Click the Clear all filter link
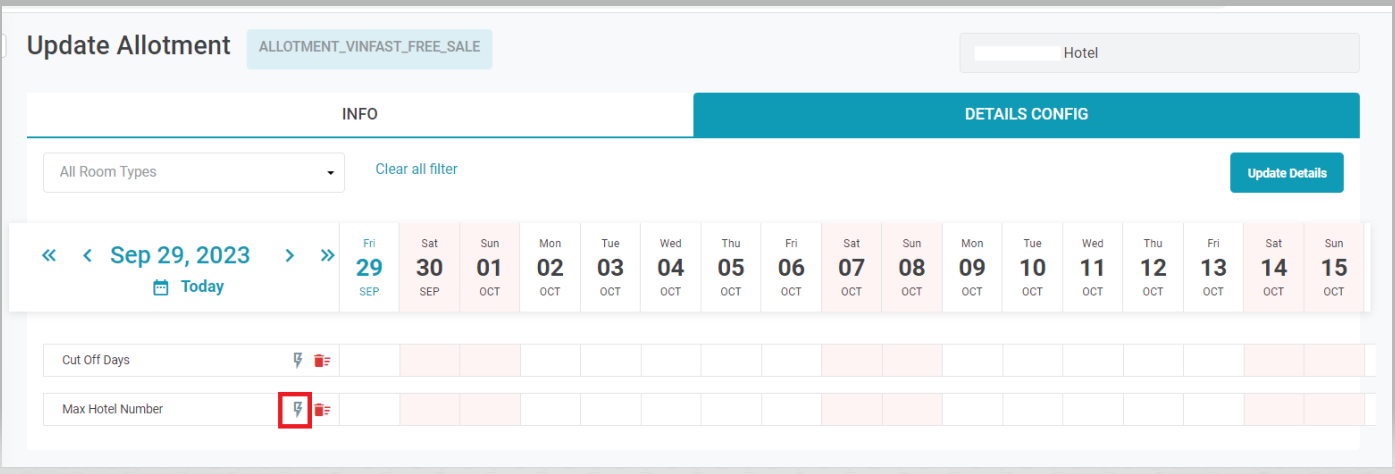Viewport: 1395px width, 474px height. (416, 169)
